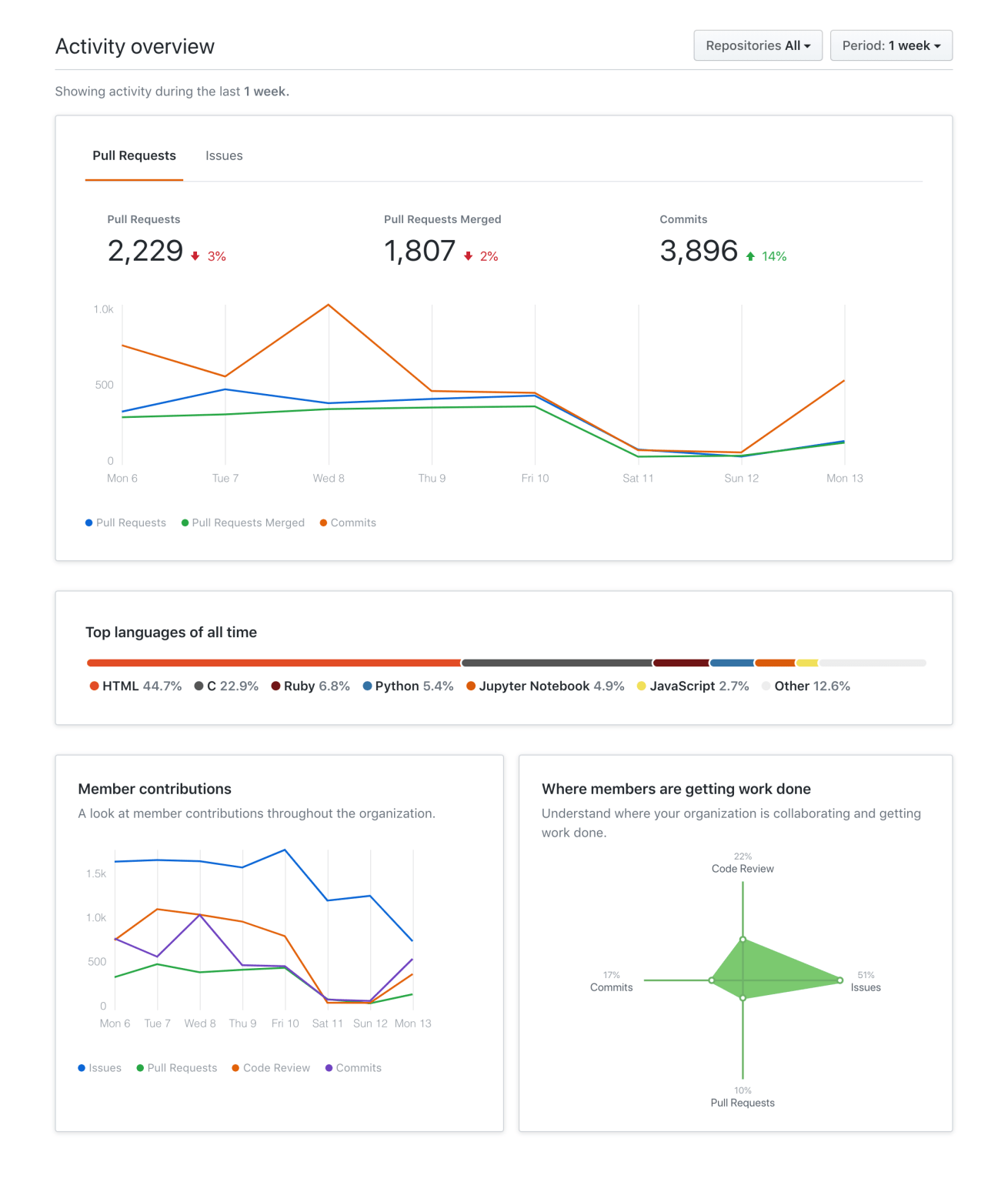Toggle the Code Review series in Member contributions
The image size is (1008, 1182).
(235, 1067)
